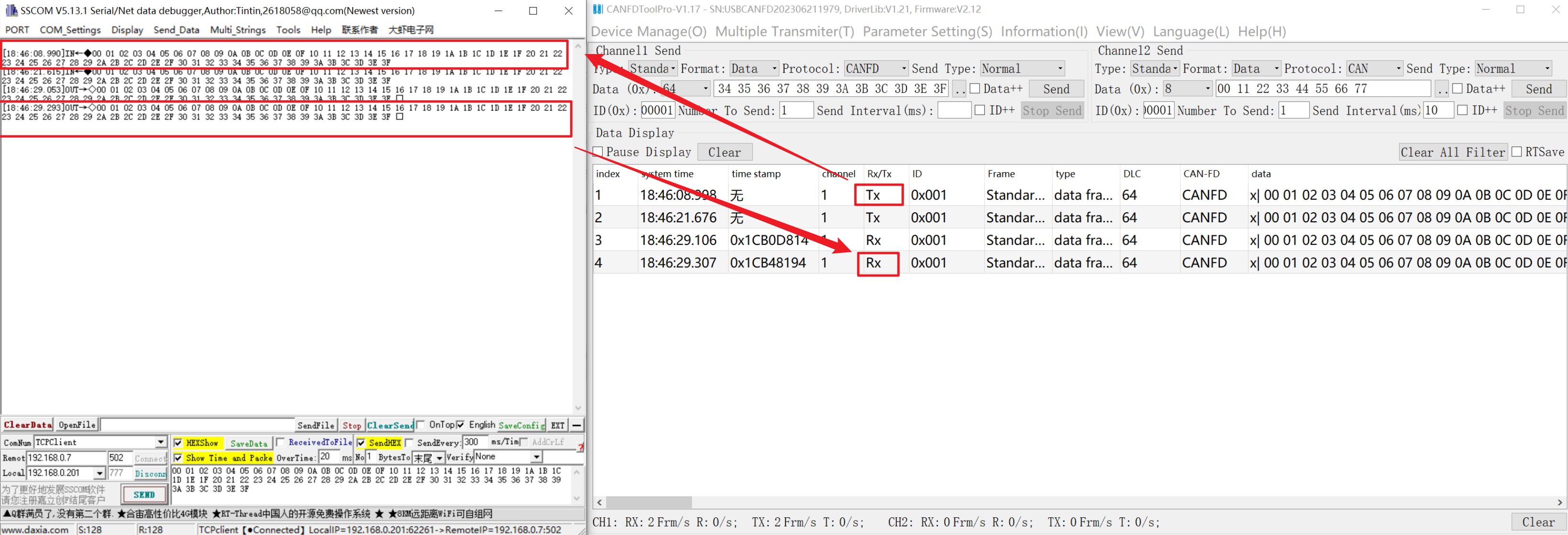Disable the HEXShow checkbox
Viewport: 1568px width, 535px height.
pyautogui.click(x=178, y=442)
